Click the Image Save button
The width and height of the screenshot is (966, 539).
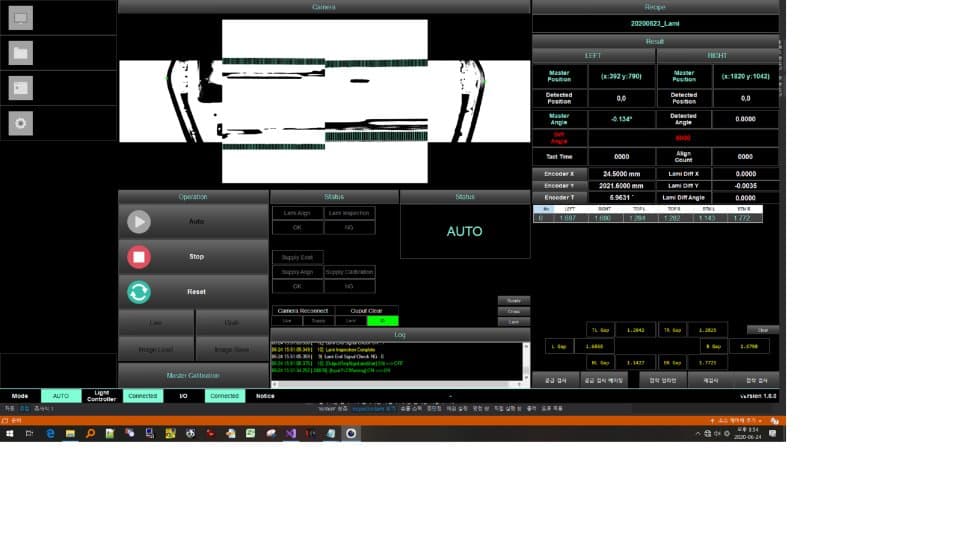click(x=232, y=349)
